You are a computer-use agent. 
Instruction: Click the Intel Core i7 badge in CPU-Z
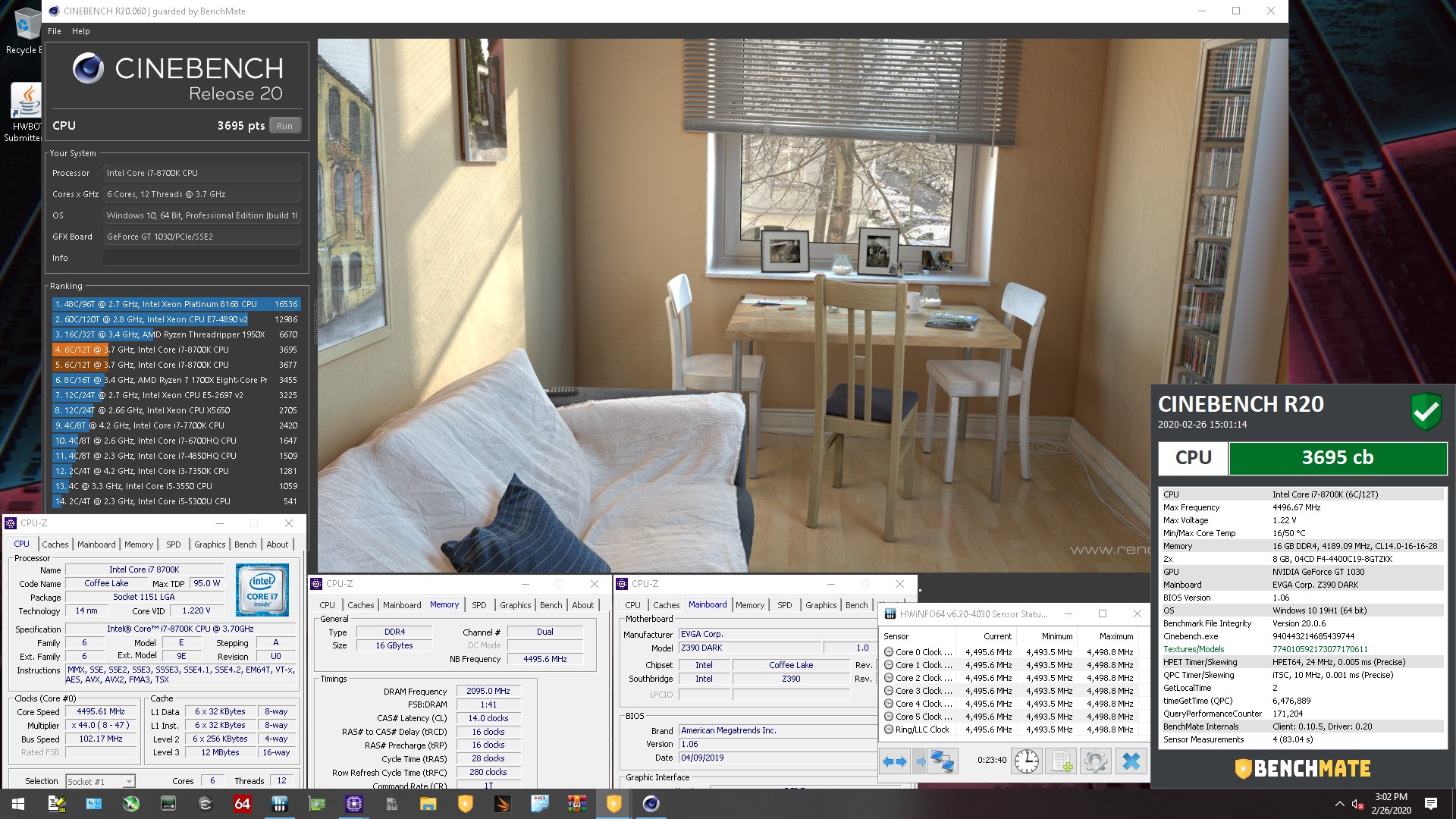coord(262,590)
